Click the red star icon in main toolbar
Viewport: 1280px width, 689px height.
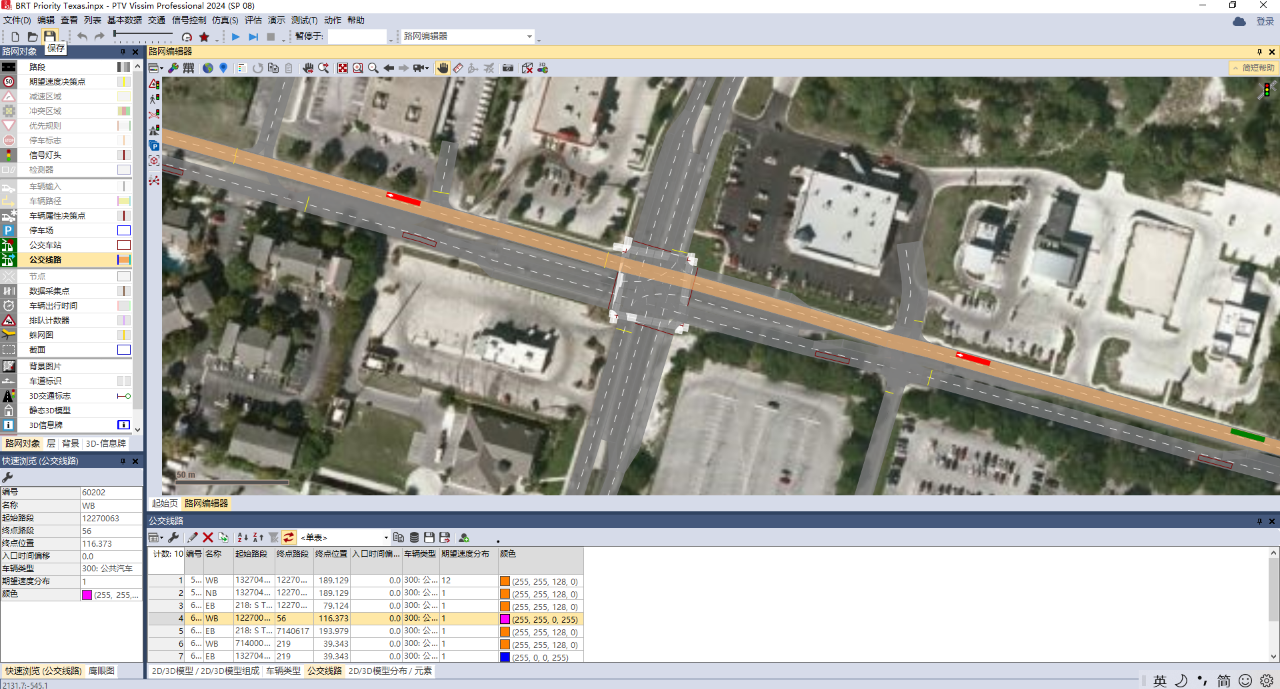point(204,37)
